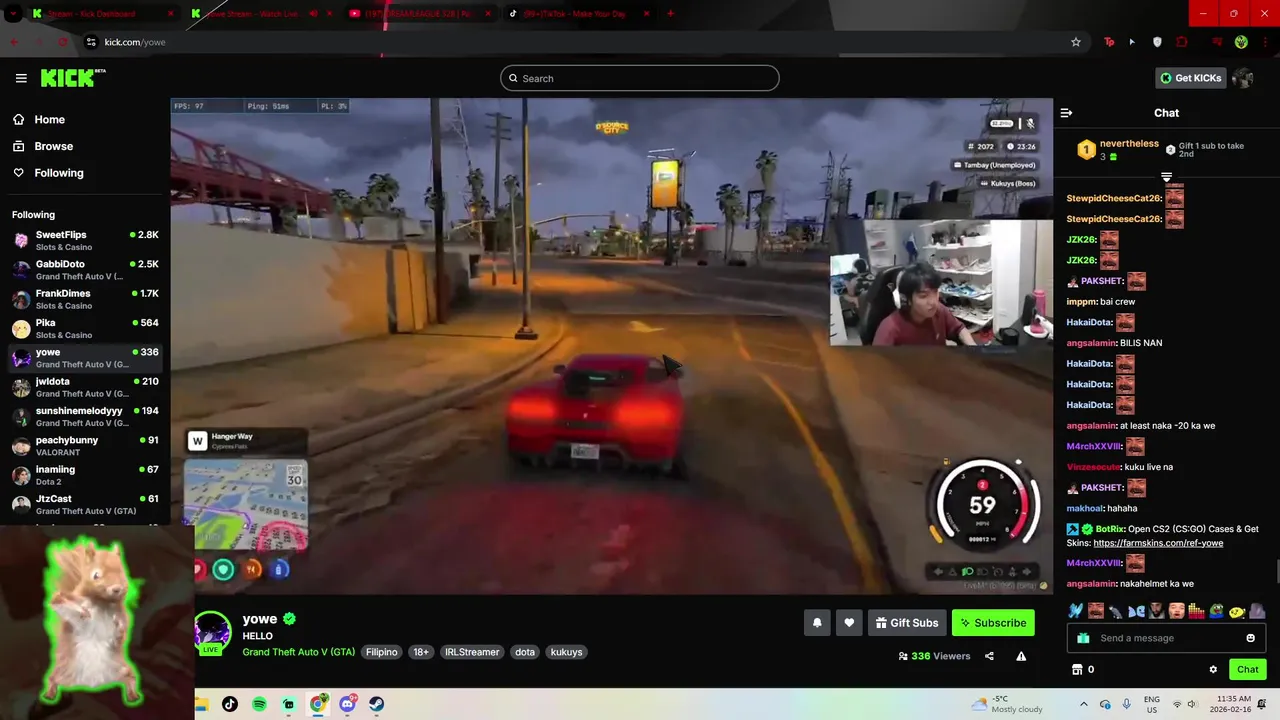The image size is (1280, 720).
Task: Open FrankDimes channel in Following list
Action: [x=85, y=299]
